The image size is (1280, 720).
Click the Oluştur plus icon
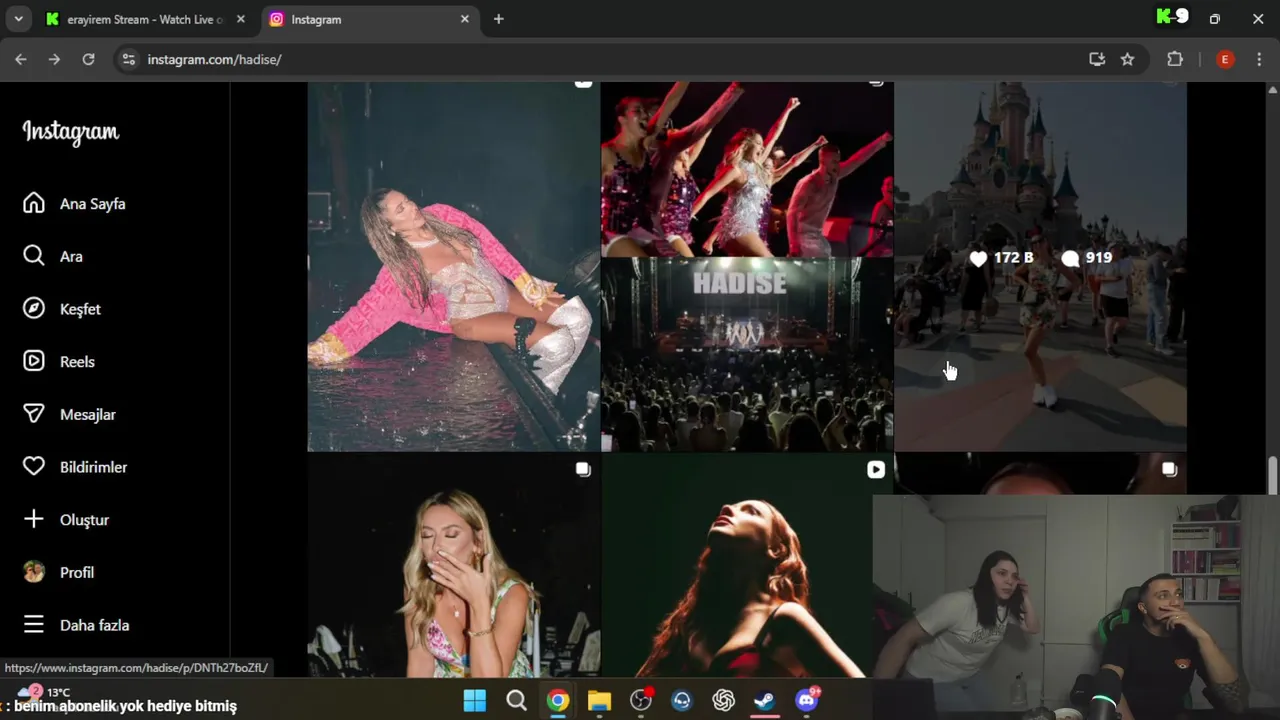point(34,519)
